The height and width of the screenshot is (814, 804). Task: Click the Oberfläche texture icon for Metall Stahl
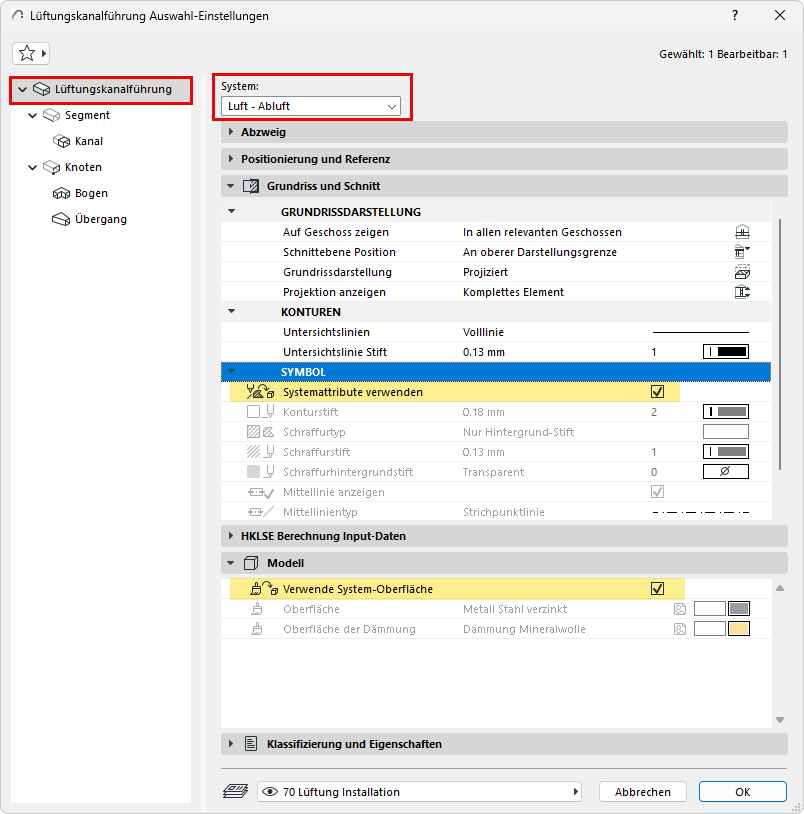tap(680, 608)
